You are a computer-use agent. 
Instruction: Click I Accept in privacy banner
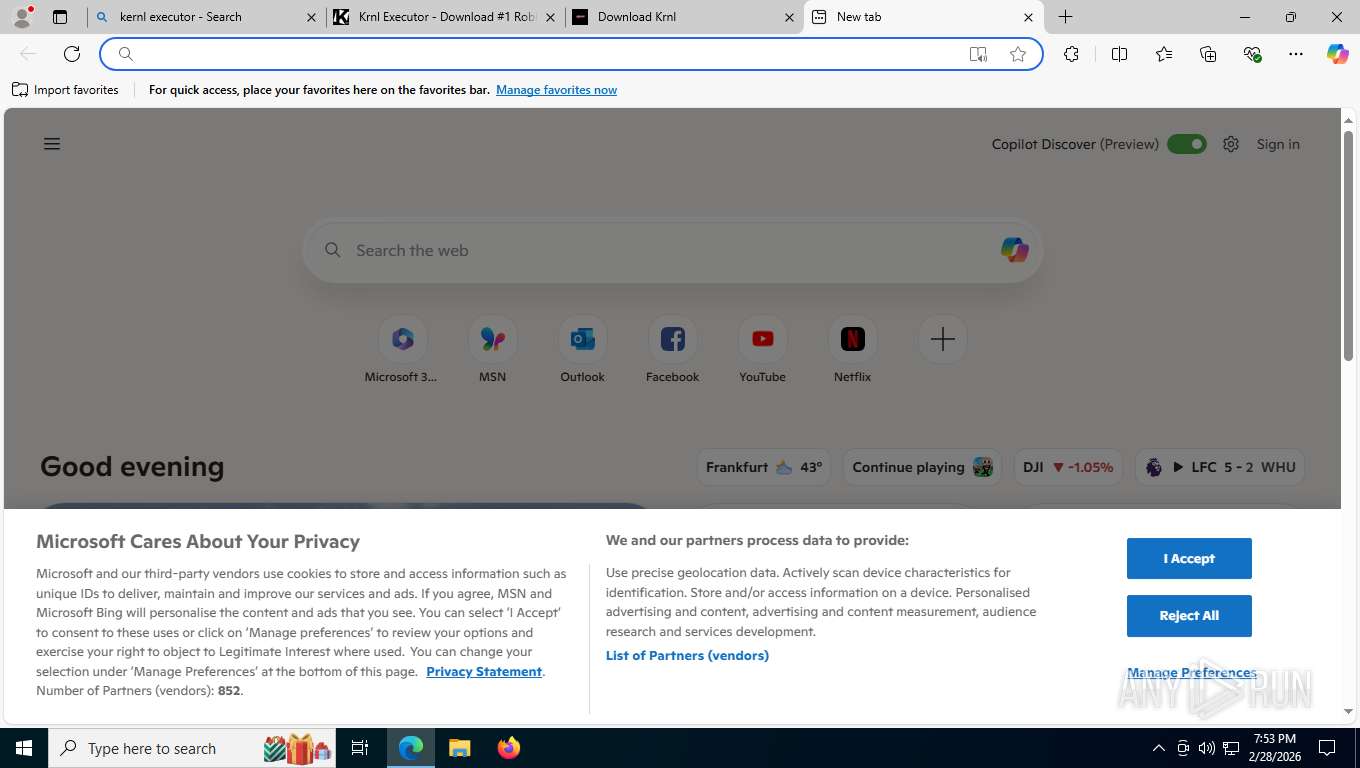(x=1189, y=558)
